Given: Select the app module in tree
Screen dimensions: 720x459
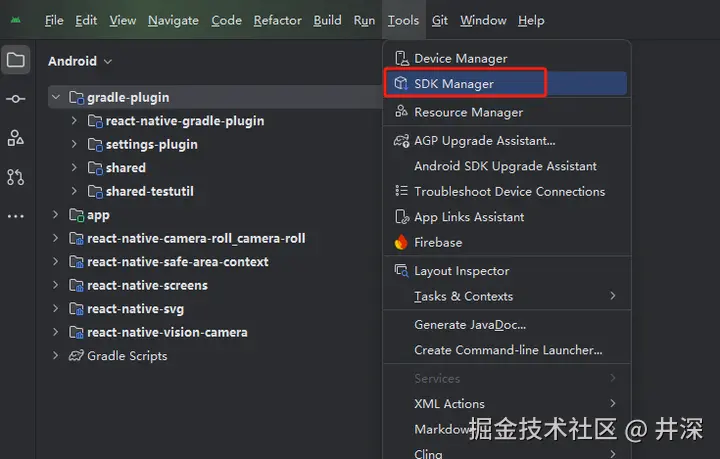Looking at the screenshot, I should 98,215.
